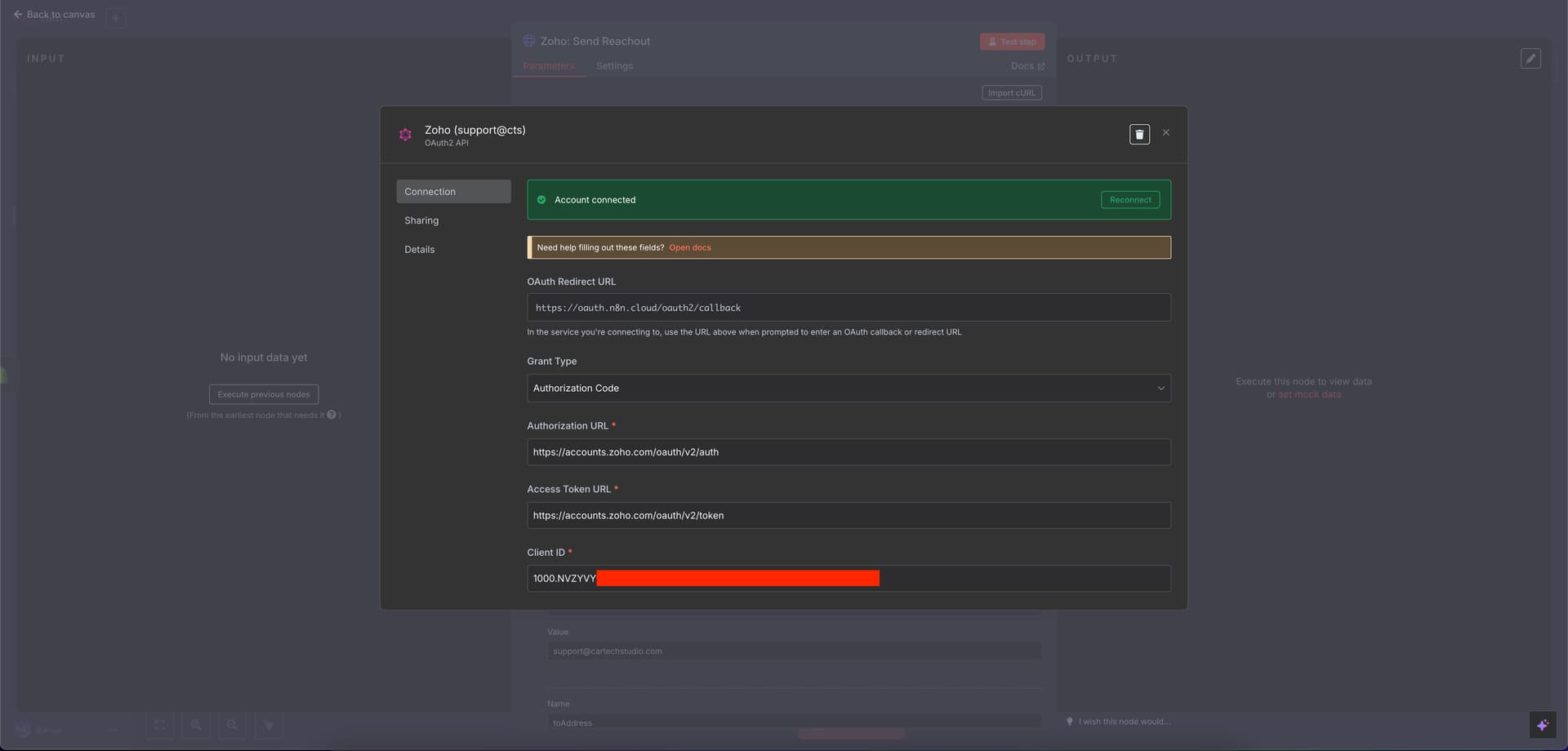The height and width of the screenshot is (751, 1568).
Task: Click Execute previous nodes button
Action: coord(264,394)
